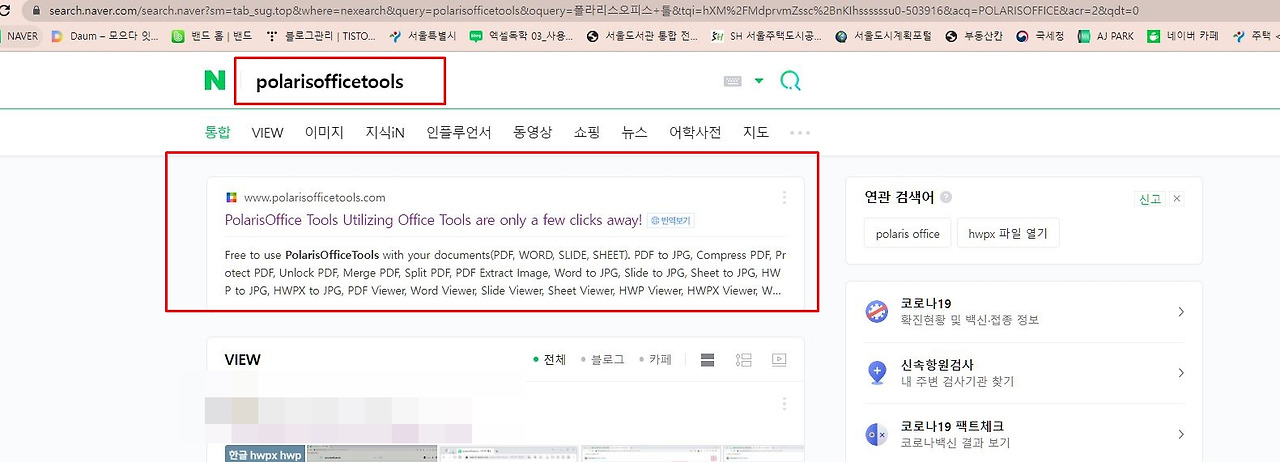Open options menu on PolarisOffice result
Viewport: 1280px width, 462px height.
[784, 197]
